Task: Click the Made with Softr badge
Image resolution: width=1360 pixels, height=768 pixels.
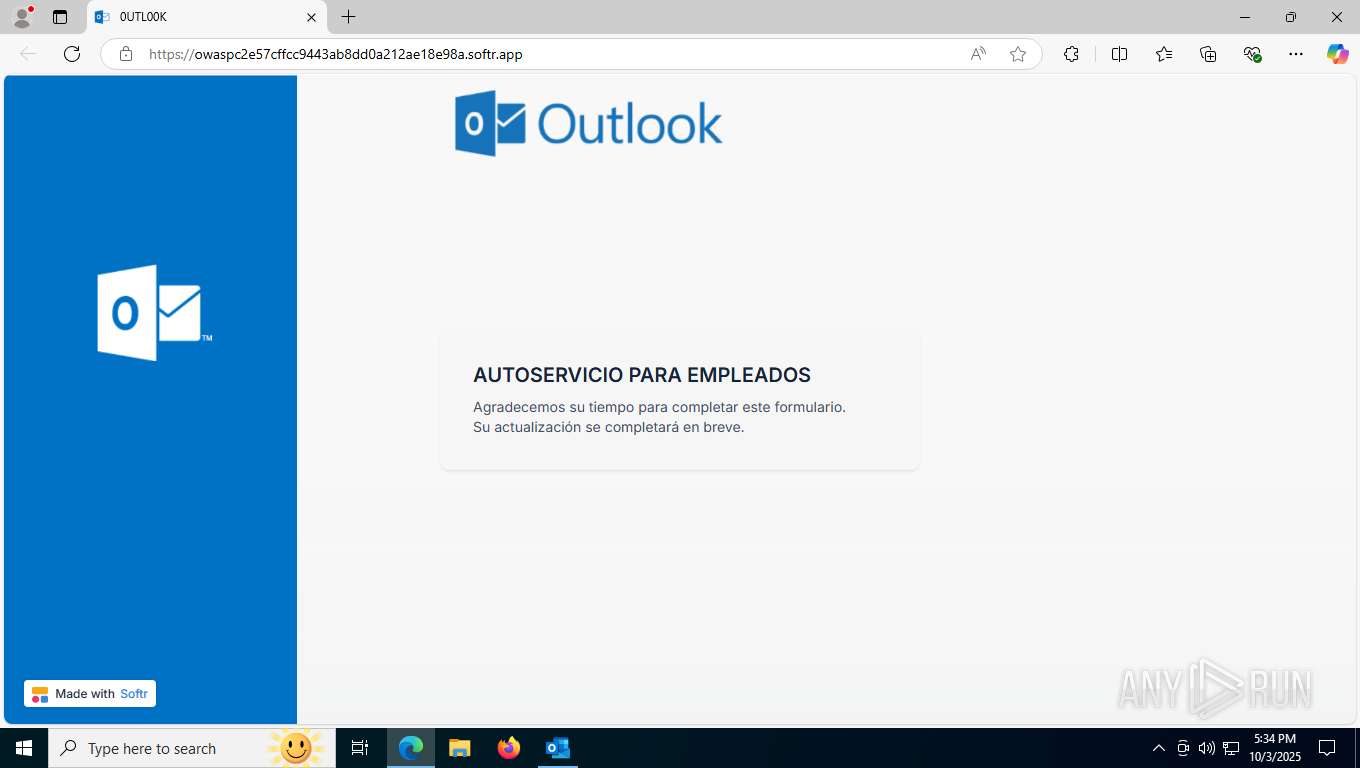Action: [90, 694]
